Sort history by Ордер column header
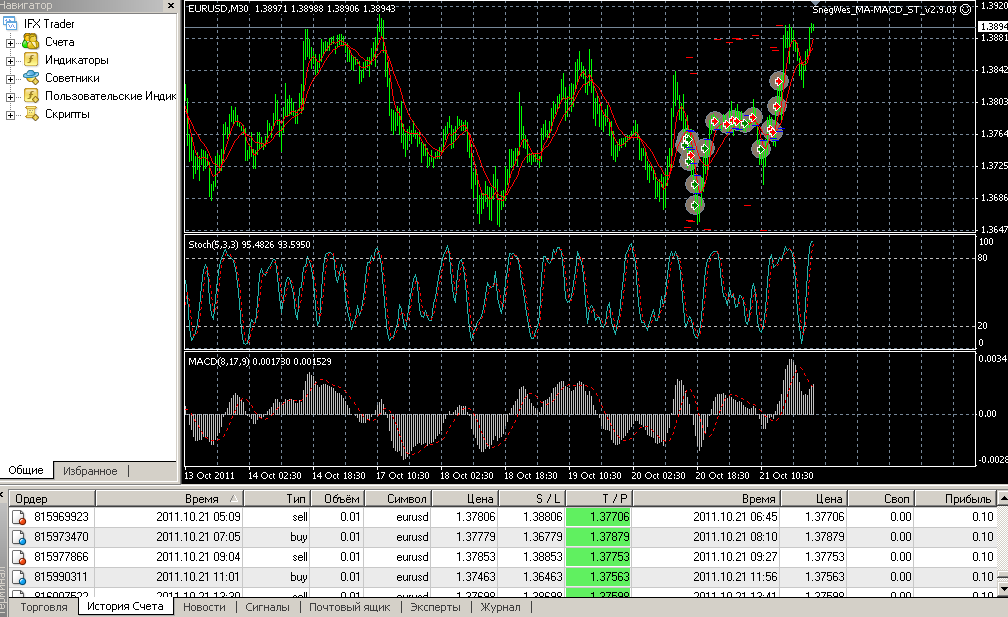The height and width of the screenshot is (617, 1008). coord(31,498)
